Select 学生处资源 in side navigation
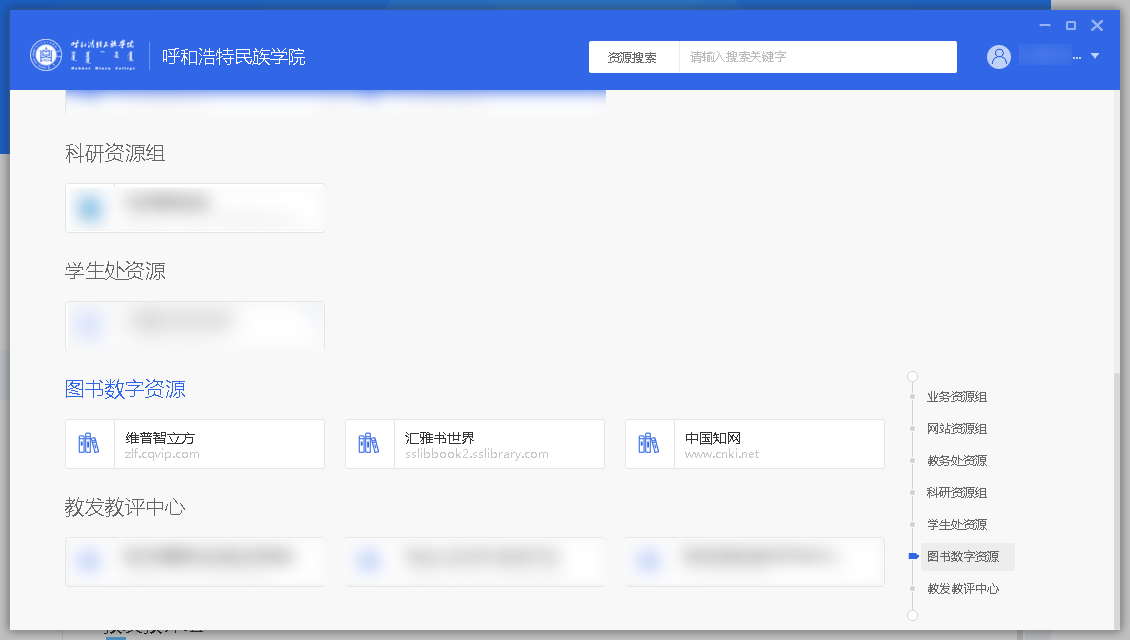The image size is (1130, 640). 957,525
